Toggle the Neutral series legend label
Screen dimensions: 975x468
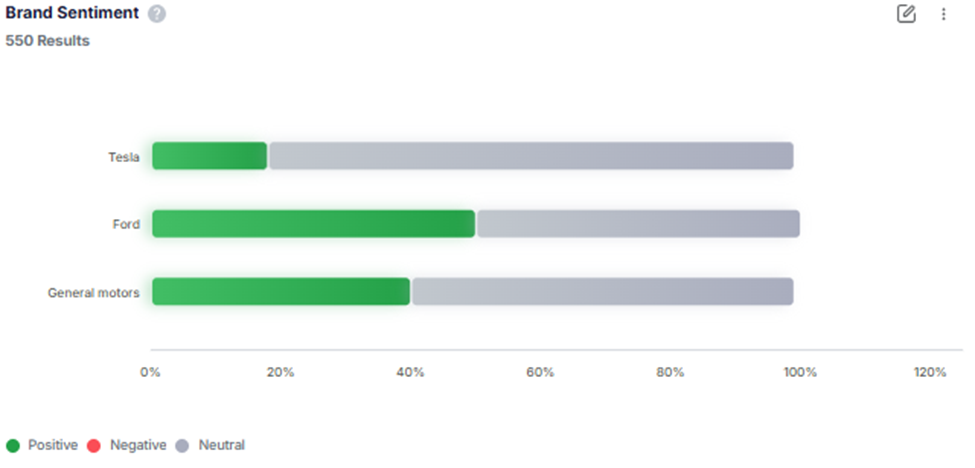(x=221, y=445)
